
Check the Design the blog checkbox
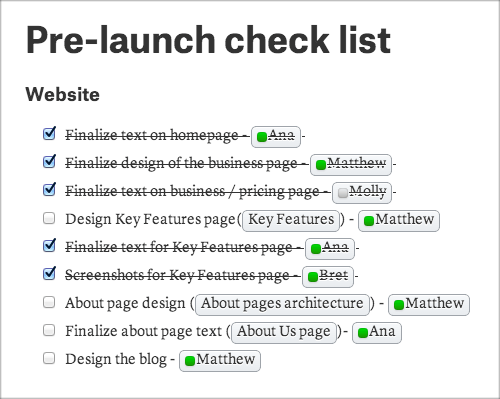coord(49,358)
